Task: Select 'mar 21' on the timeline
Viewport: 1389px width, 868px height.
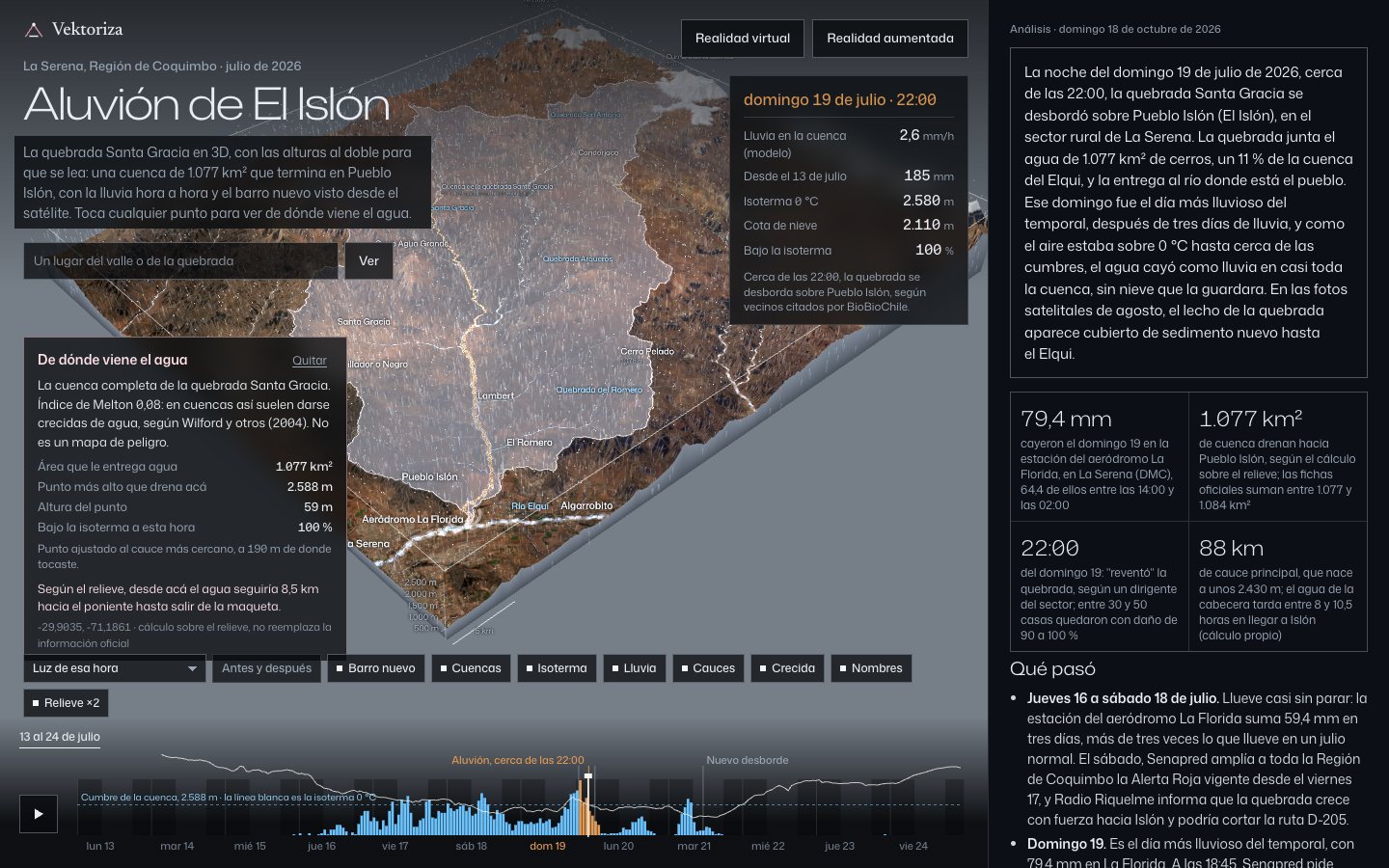Action: click(694, 846)
